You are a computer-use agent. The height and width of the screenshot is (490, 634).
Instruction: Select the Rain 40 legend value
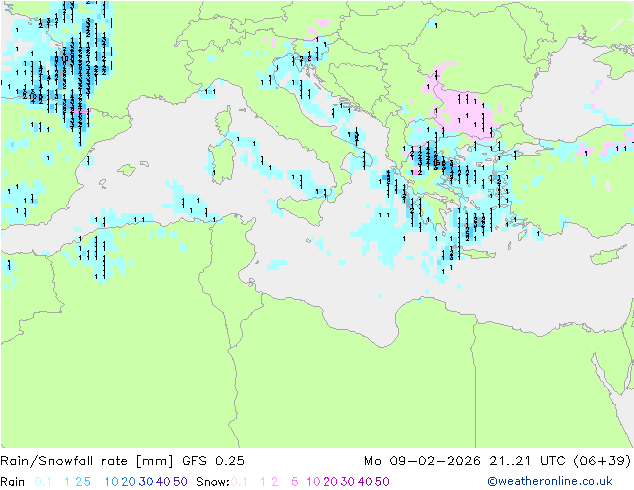pyautogui.click(x=163, y=482)
